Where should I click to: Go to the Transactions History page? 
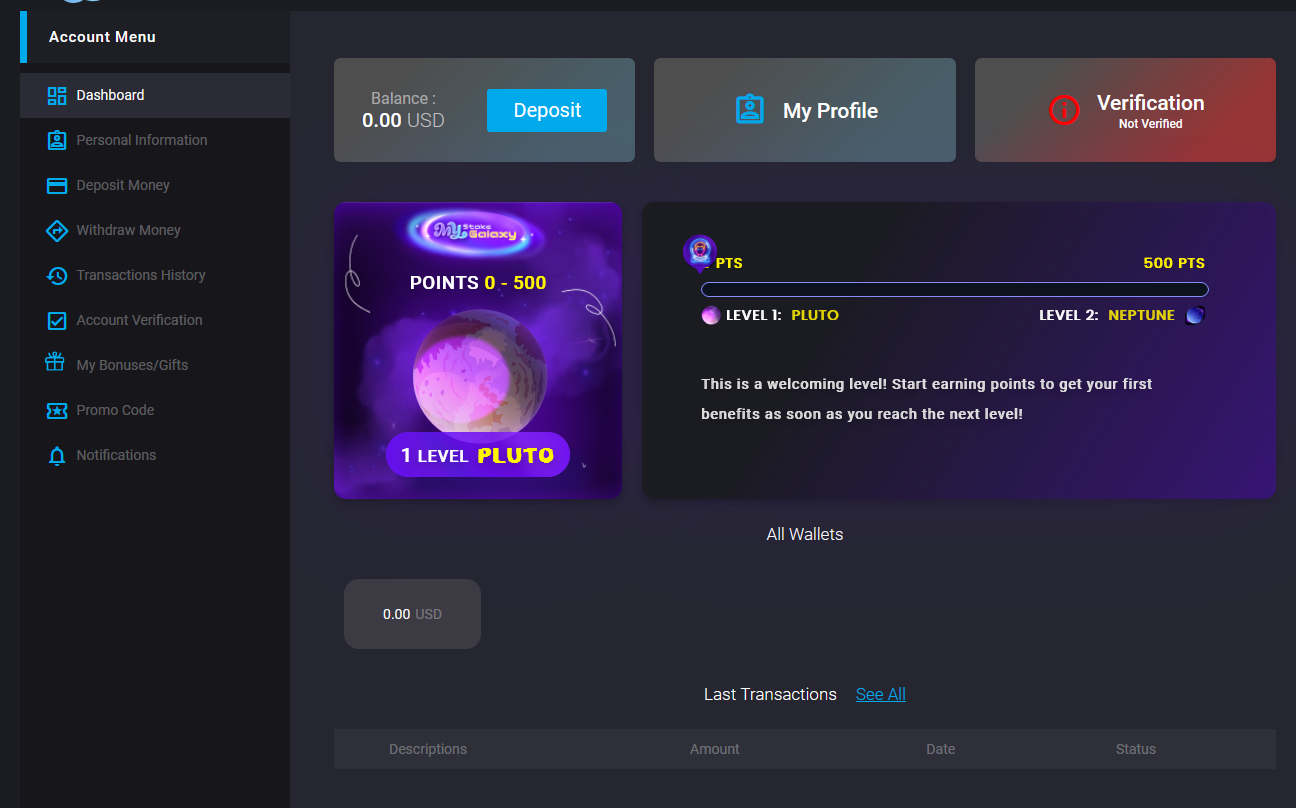click(x=155, y=275)
